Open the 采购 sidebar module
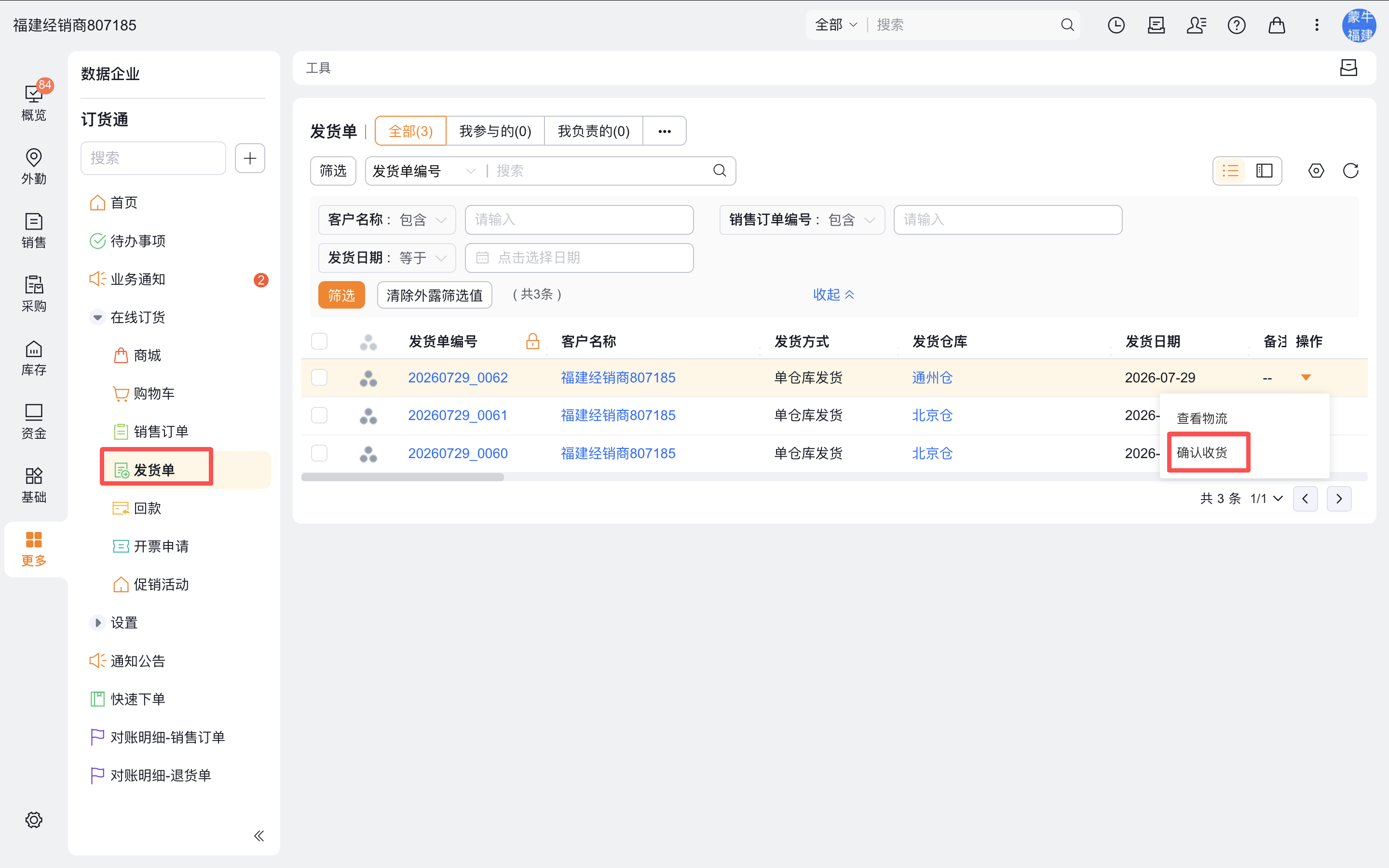 [34, 294]
